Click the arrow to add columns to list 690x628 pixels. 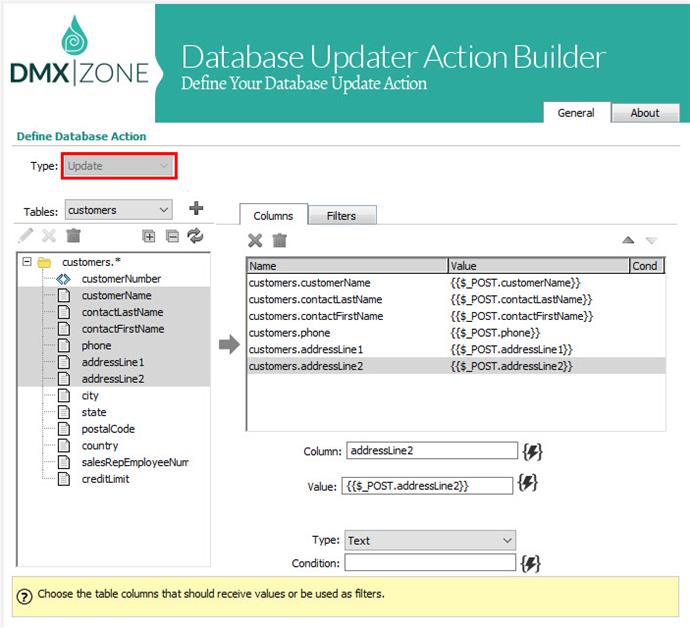coord(229,344)
